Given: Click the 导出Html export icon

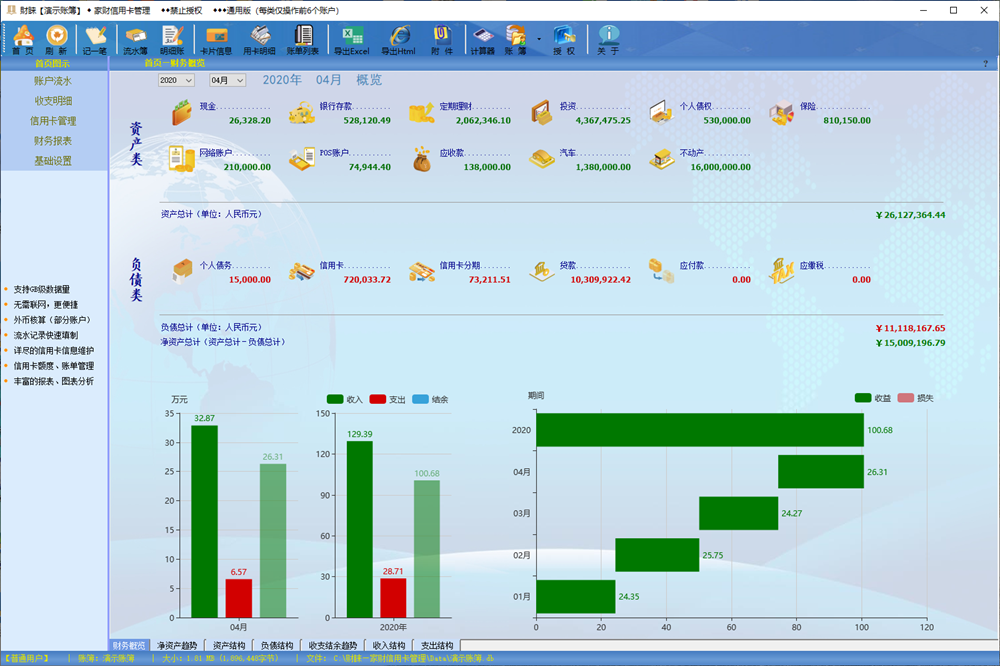Looking at the screenshot, I should (x=398, y=39).
